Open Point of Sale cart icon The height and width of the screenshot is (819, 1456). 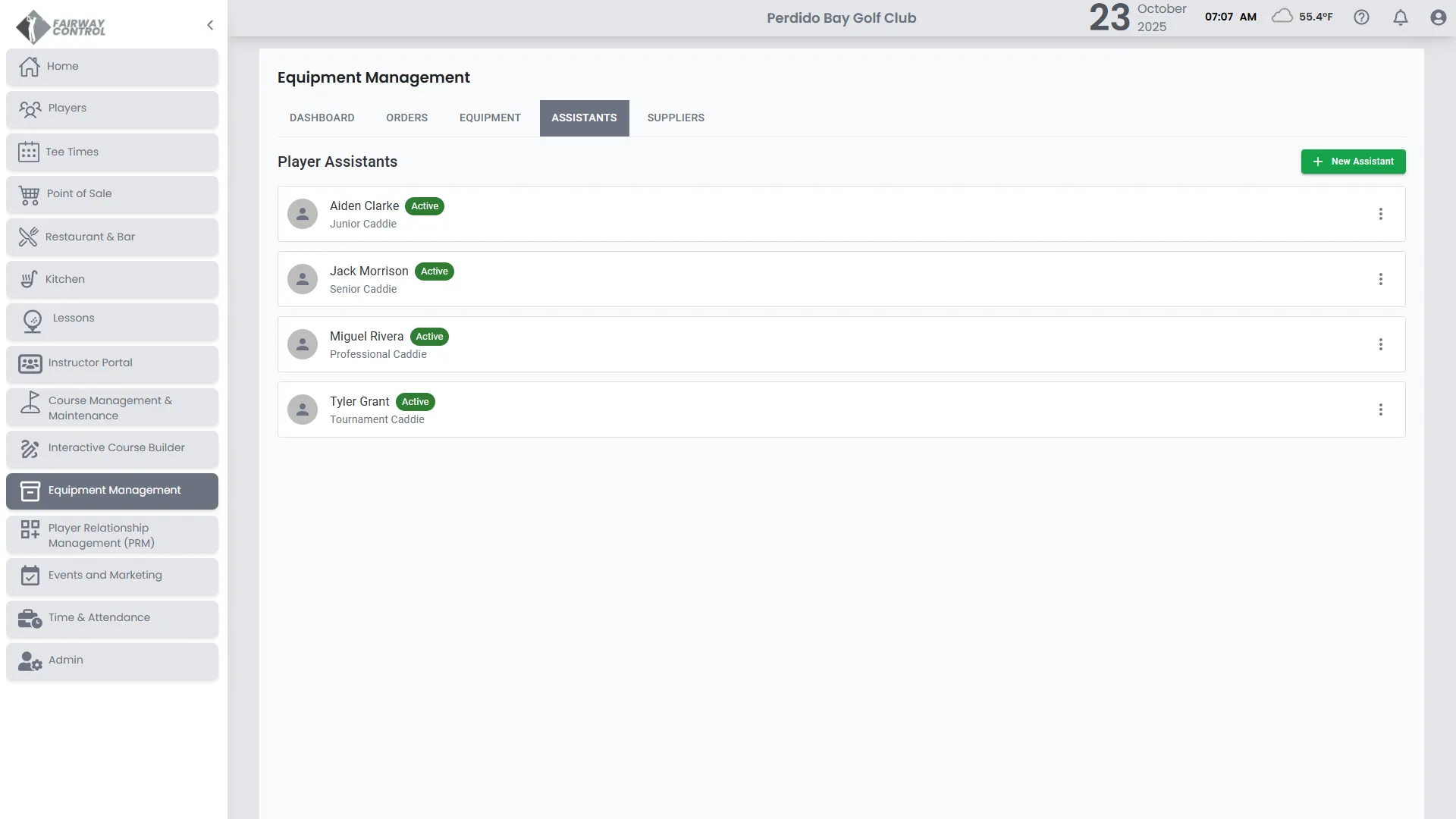pos(29,194)
